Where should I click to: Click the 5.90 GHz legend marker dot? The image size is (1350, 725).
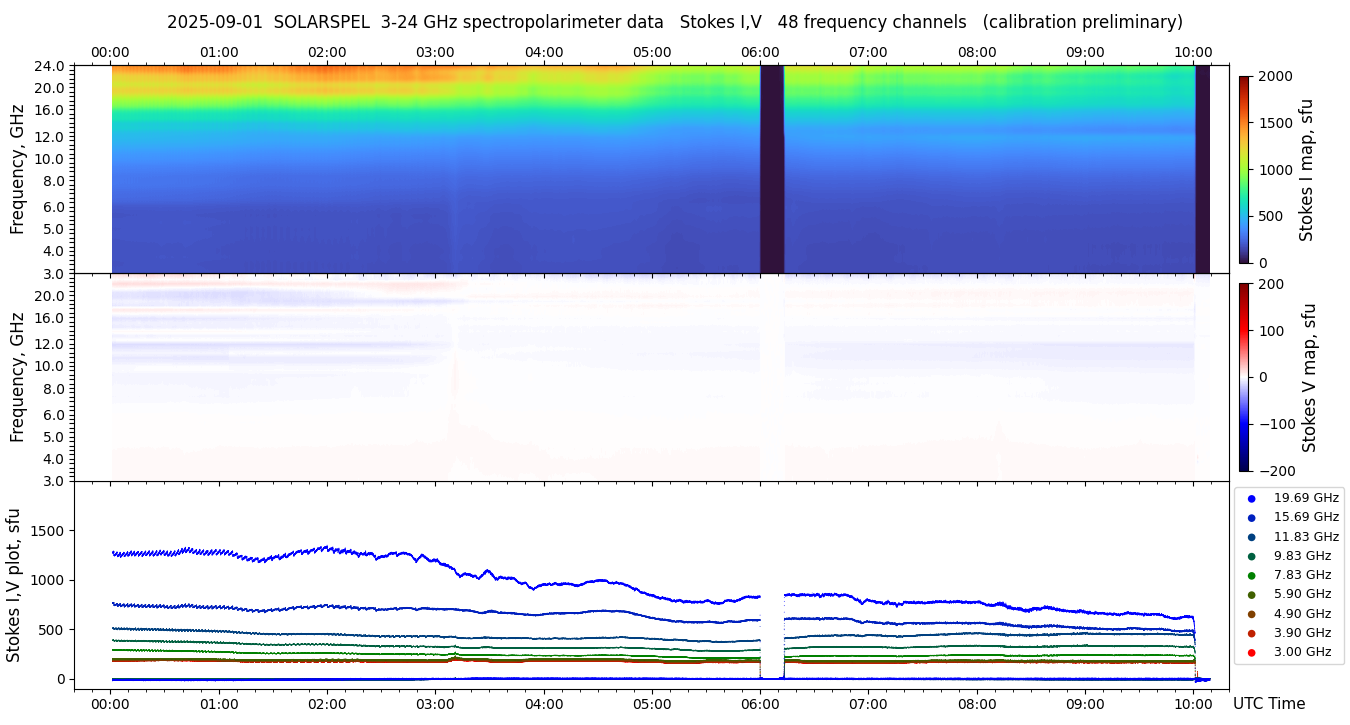point(1251,595)
